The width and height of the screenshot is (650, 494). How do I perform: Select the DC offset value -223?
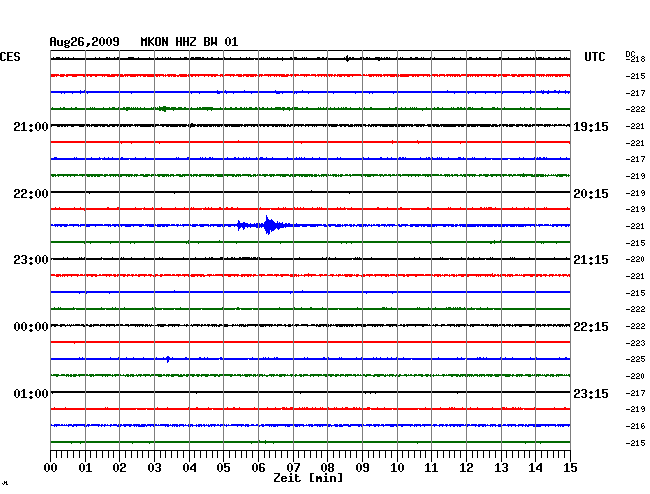coord(635,343)
